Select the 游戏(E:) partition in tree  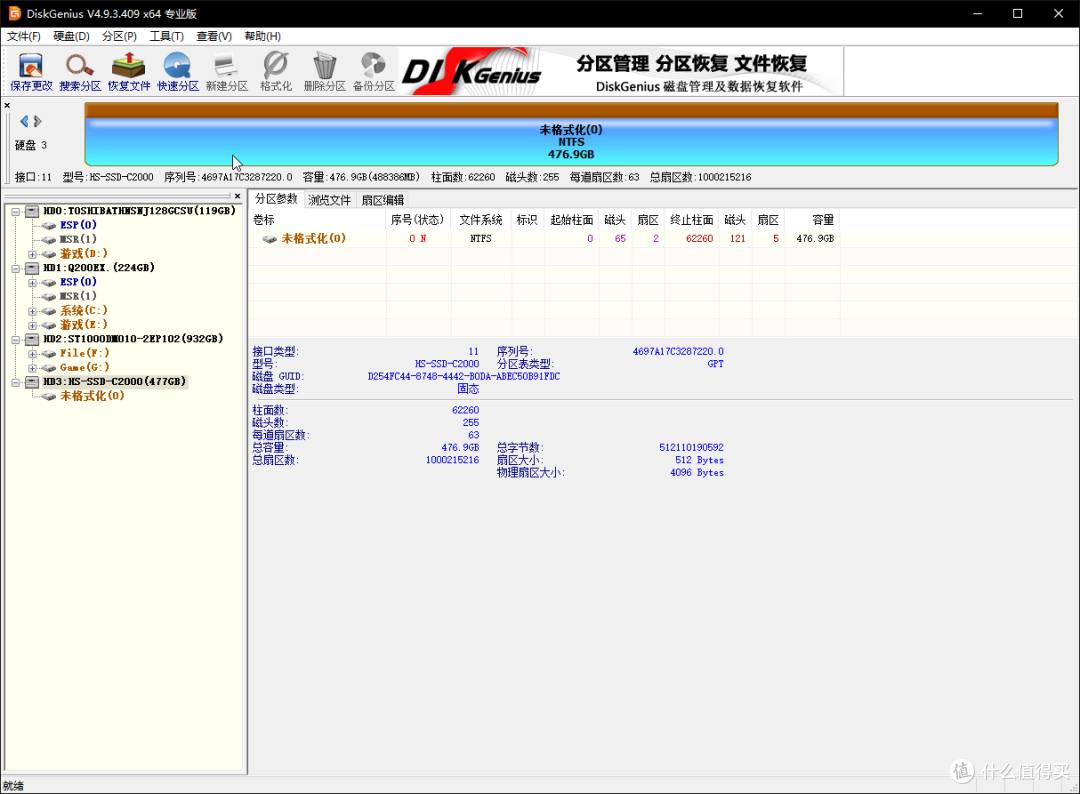83,324
